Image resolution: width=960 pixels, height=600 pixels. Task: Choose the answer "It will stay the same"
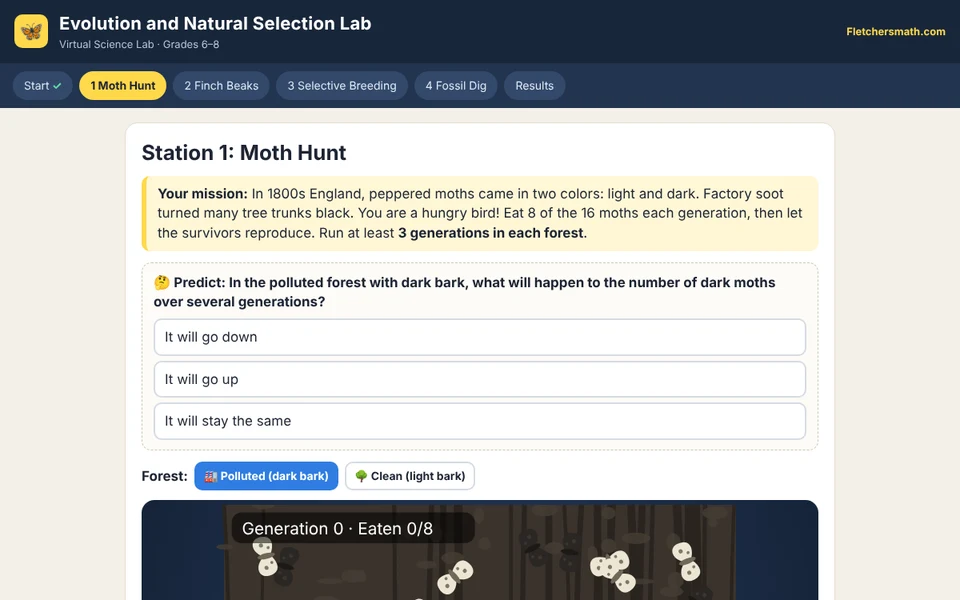pyautogui.click(x=479, y=421)
